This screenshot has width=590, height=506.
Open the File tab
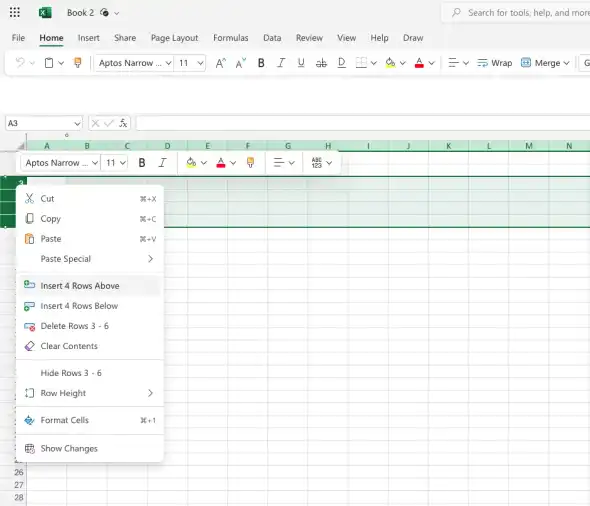(18, 38)
